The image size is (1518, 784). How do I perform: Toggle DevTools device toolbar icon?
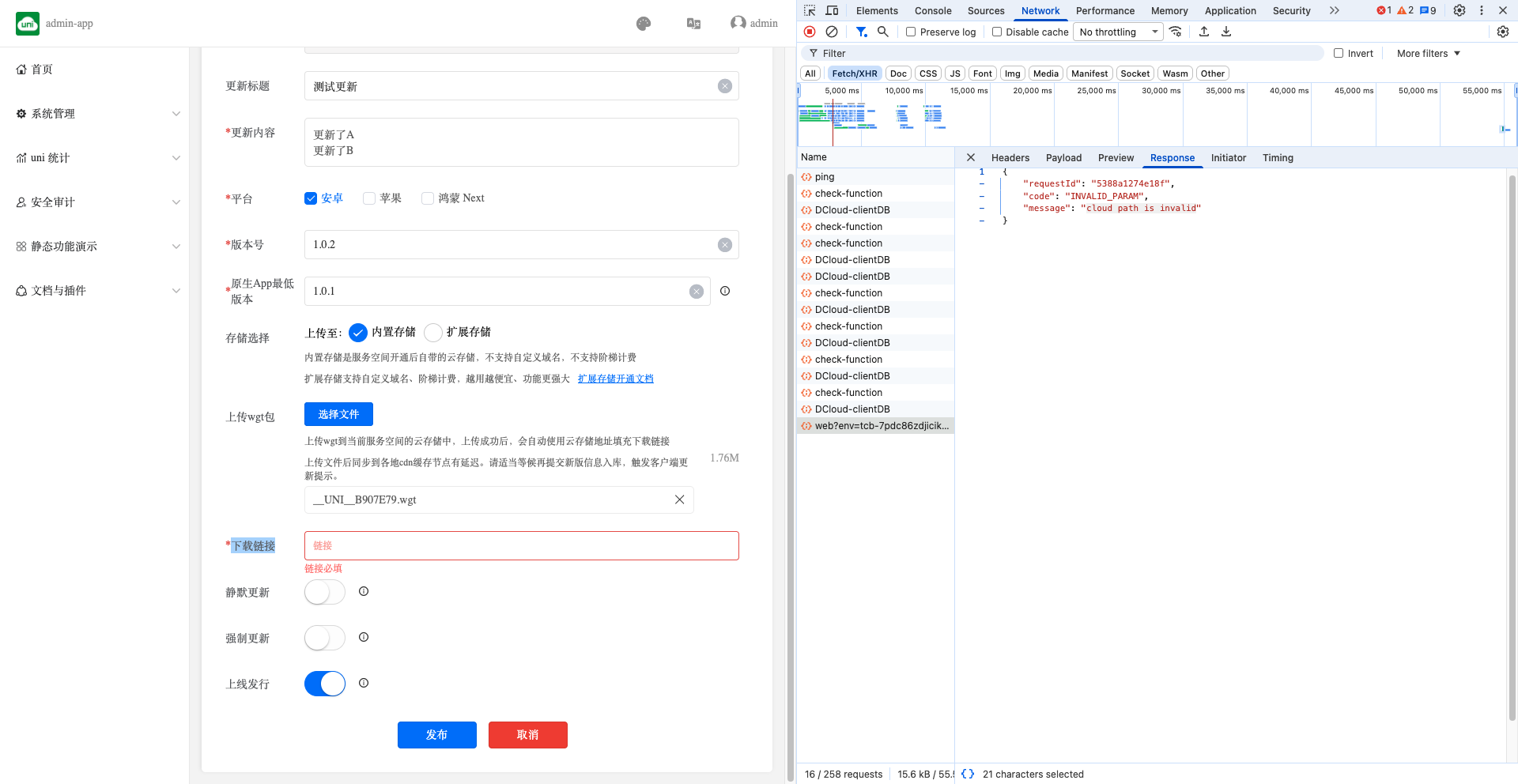tap(832, 10)
